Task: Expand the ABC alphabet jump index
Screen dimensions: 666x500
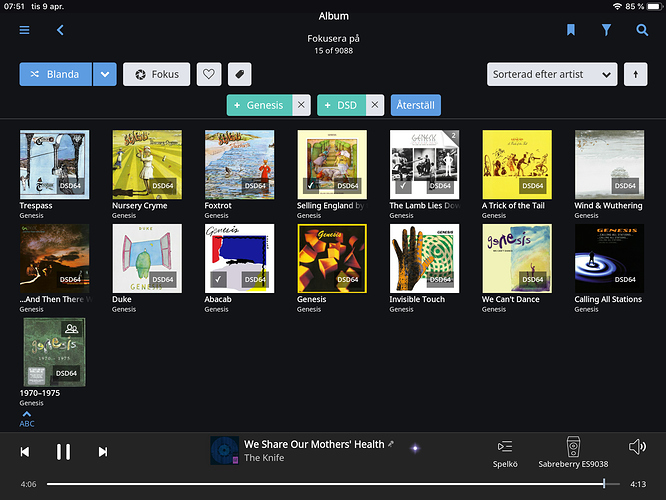Action: pyautogui.click(x=27, y=419)
